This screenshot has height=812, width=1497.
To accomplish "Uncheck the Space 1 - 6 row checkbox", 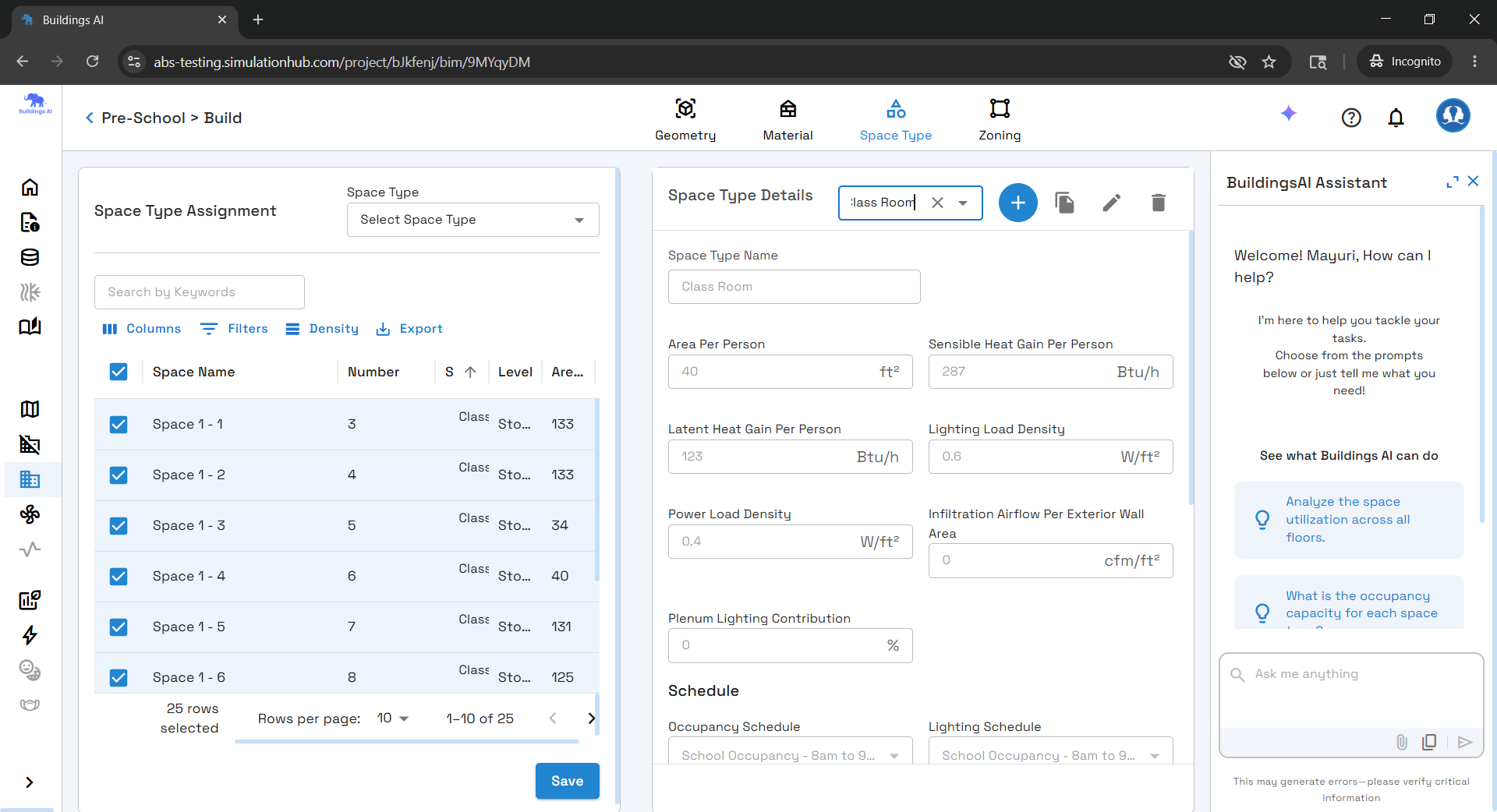I will pos(119,677).
